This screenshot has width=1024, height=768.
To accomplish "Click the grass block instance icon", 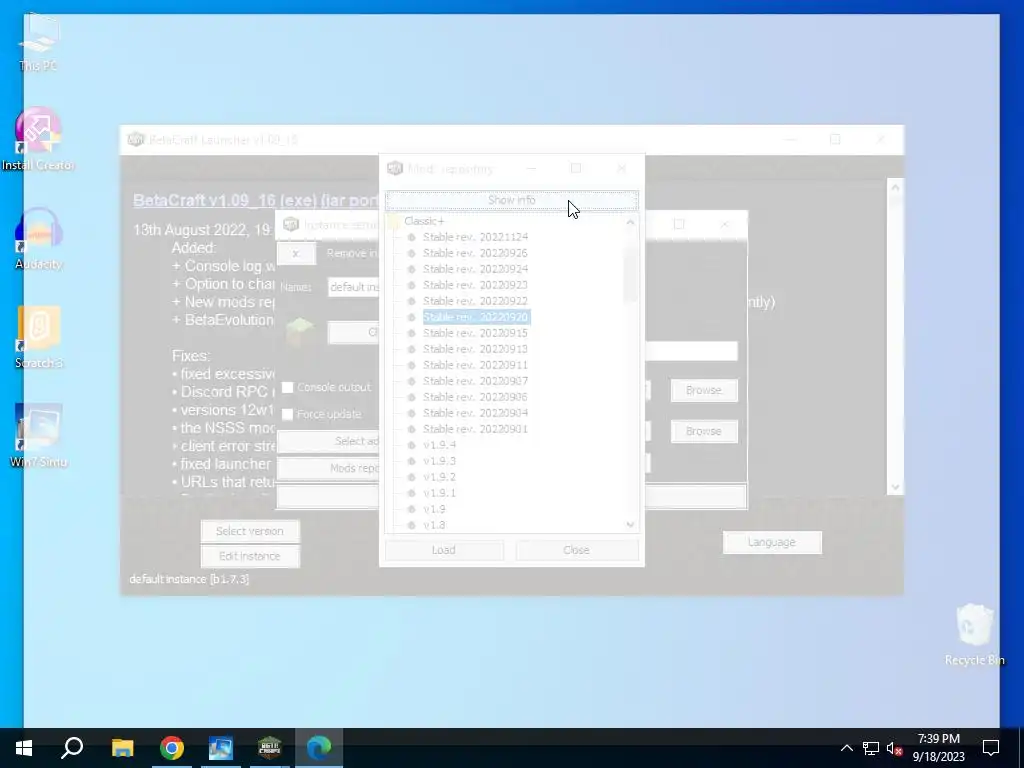I will pyautogui.click(x=300, y=332).
